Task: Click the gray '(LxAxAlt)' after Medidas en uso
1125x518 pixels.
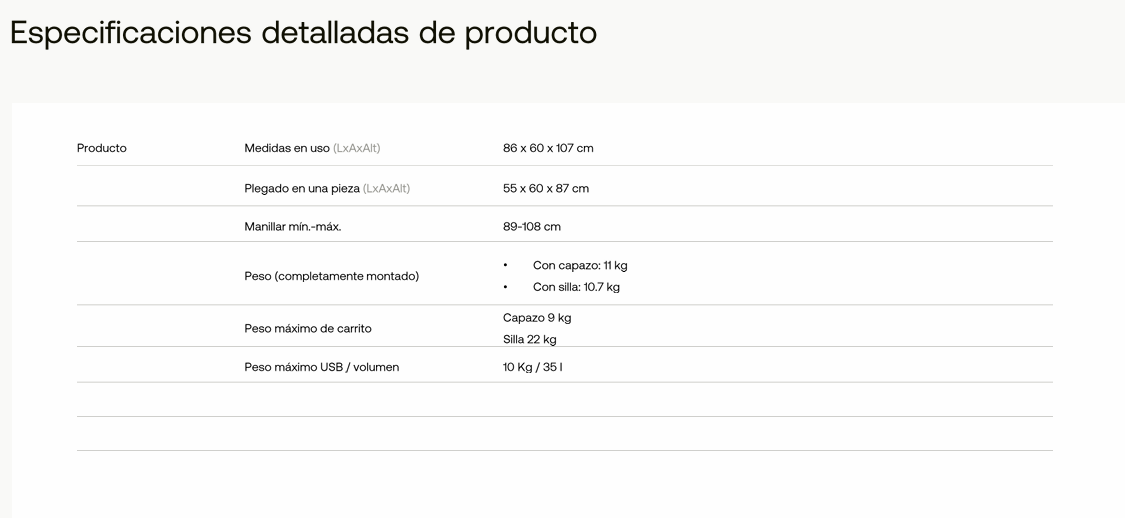Action: [x=357, y=149]
